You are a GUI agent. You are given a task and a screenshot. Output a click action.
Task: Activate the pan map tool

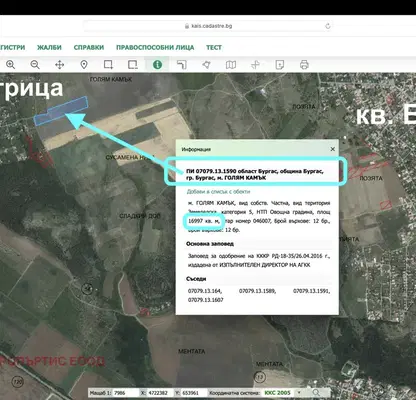pos(59,64)
